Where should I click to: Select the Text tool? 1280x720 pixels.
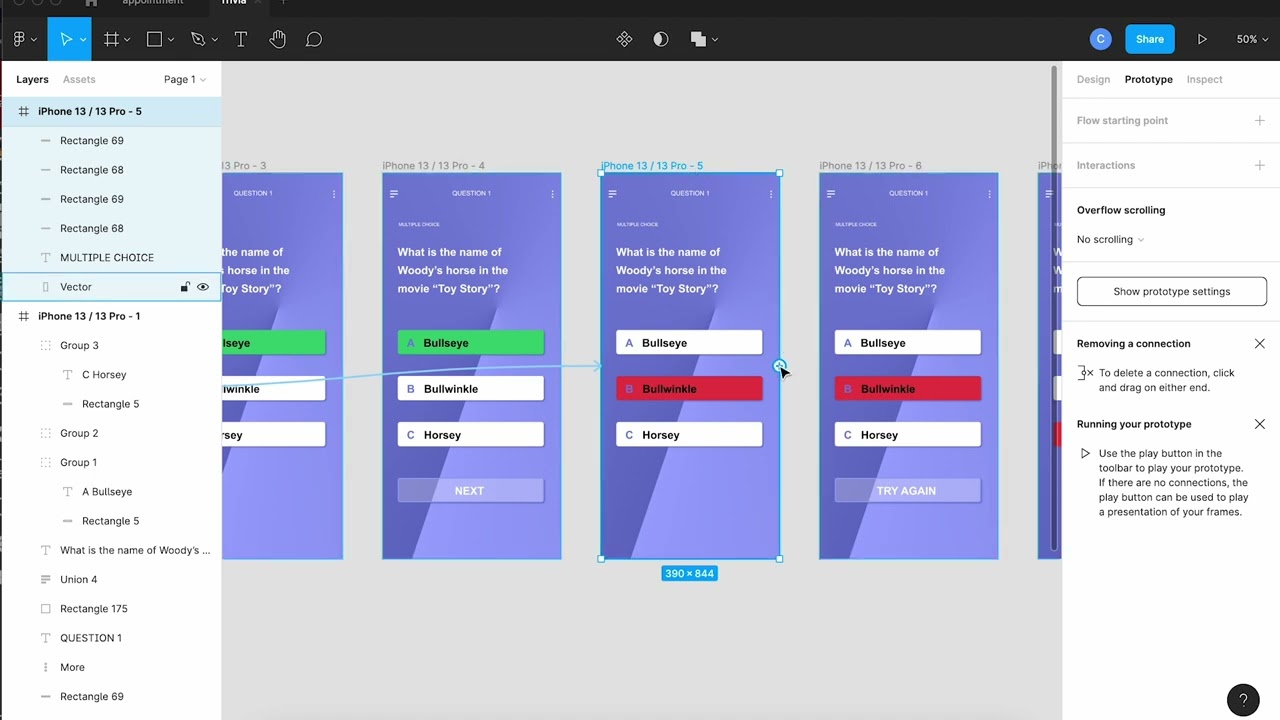pos(241,39)
